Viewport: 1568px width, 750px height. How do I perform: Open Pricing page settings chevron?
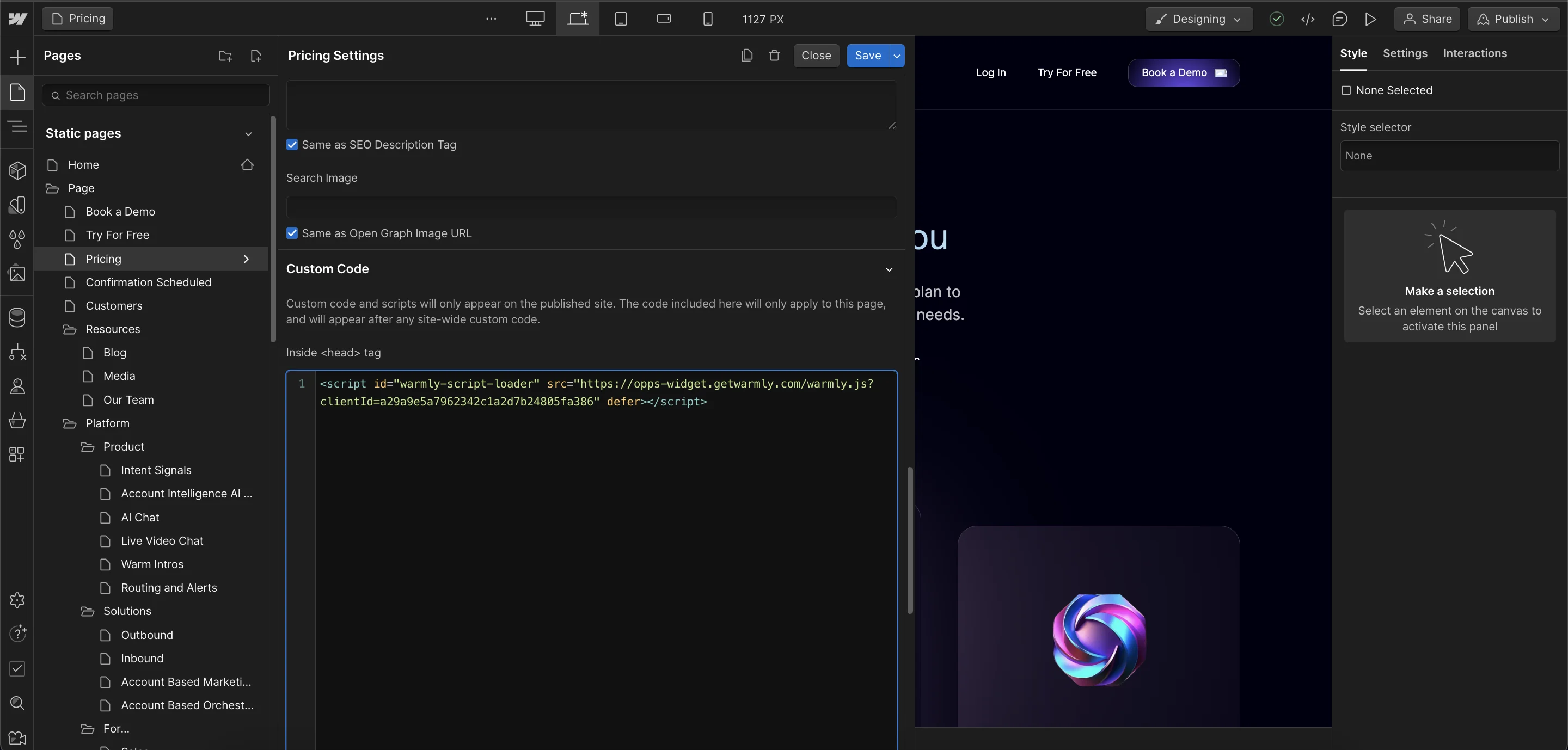point(247,259)
